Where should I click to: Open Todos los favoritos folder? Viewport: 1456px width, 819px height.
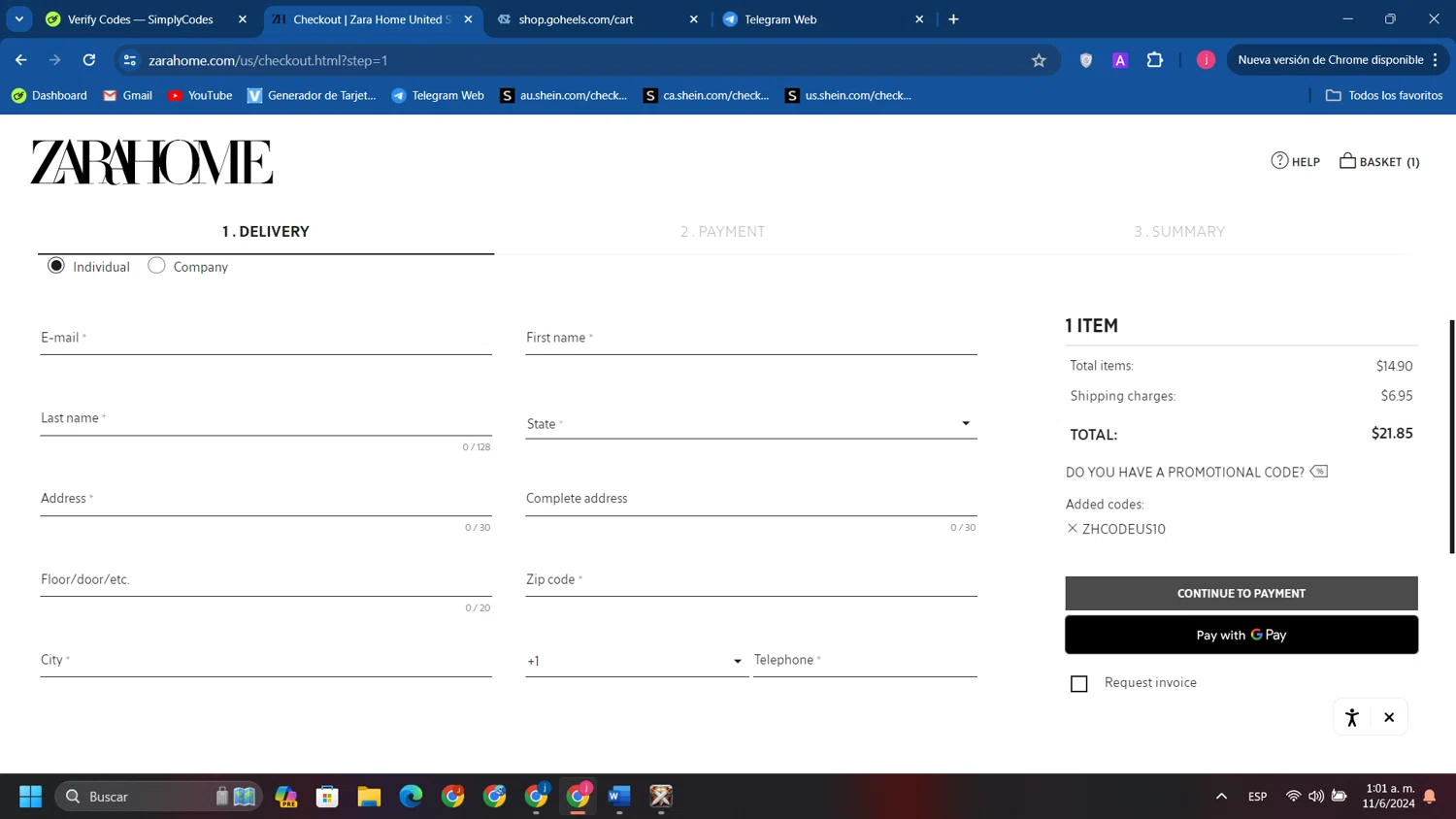pyautogui.click(x=1384, y=95)
